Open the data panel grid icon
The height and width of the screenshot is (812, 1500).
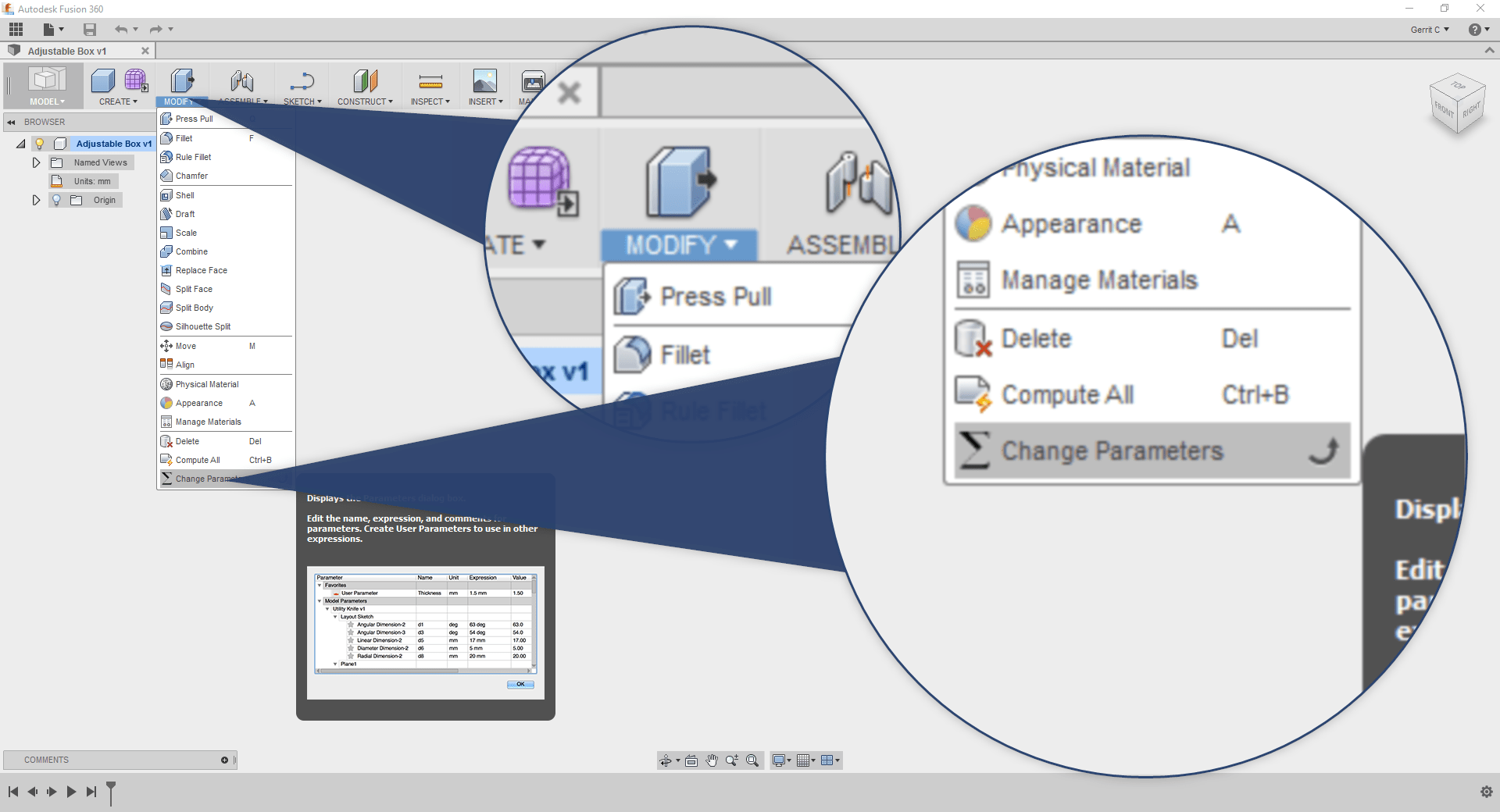click(16, 30)
